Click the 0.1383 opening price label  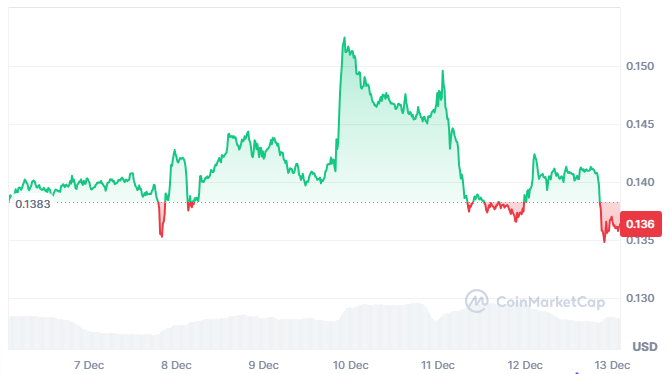33,204
